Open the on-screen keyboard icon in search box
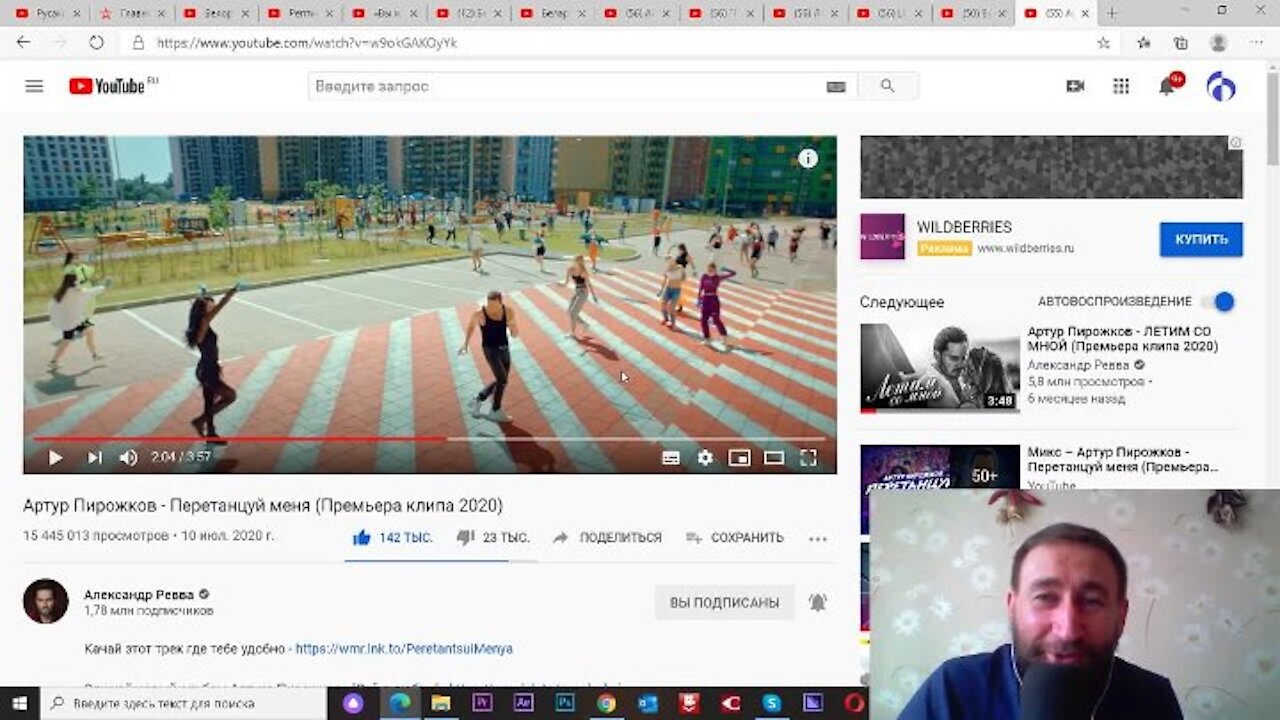 pyautogui.click(x=836, y=87)
